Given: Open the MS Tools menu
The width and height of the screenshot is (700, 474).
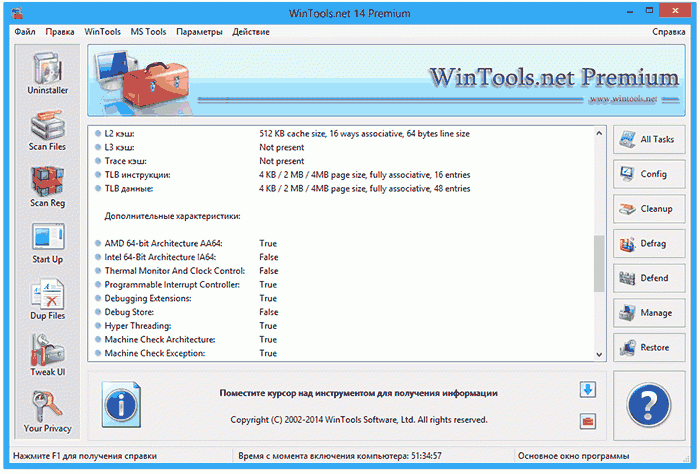Looking at the screenshot, I should point(148,32).
